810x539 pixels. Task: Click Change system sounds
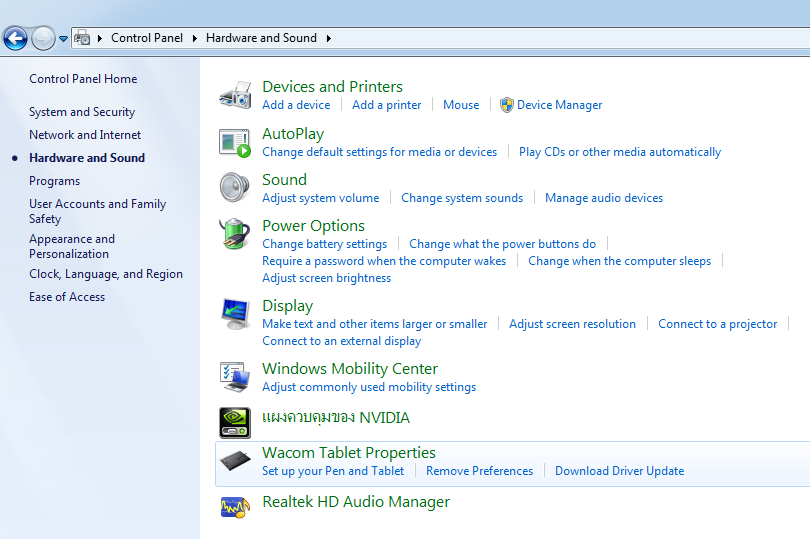462,198
